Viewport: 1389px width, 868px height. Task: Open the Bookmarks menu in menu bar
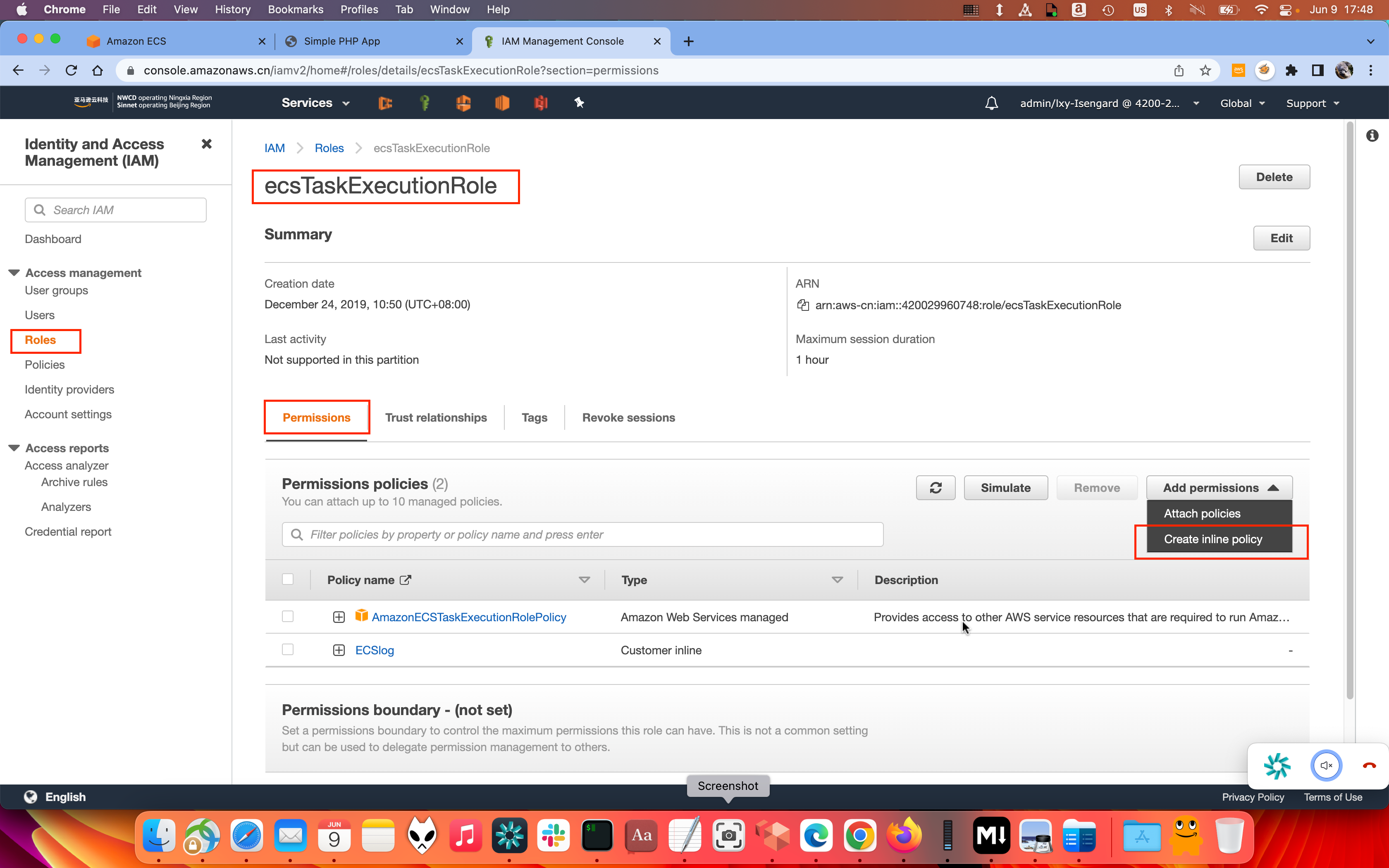(295, 9)
